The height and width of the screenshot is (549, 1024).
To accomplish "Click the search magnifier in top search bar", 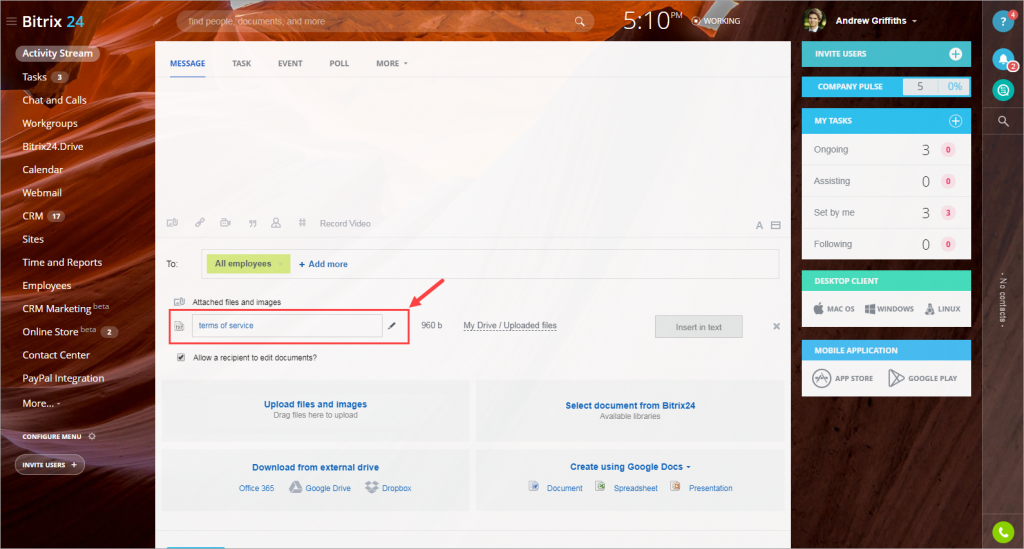I will 579,22.
